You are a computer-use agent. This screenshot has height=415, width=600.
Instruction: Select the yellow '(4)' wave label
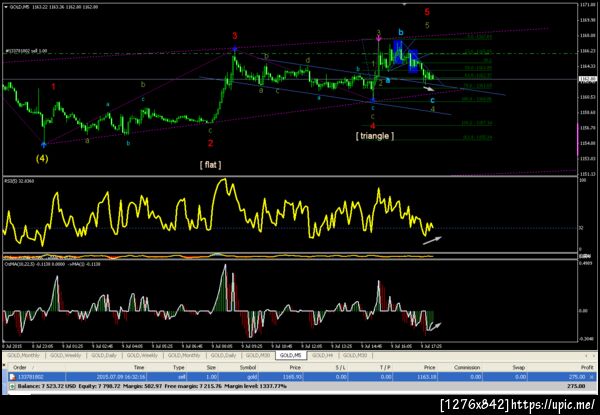point(42,158)
